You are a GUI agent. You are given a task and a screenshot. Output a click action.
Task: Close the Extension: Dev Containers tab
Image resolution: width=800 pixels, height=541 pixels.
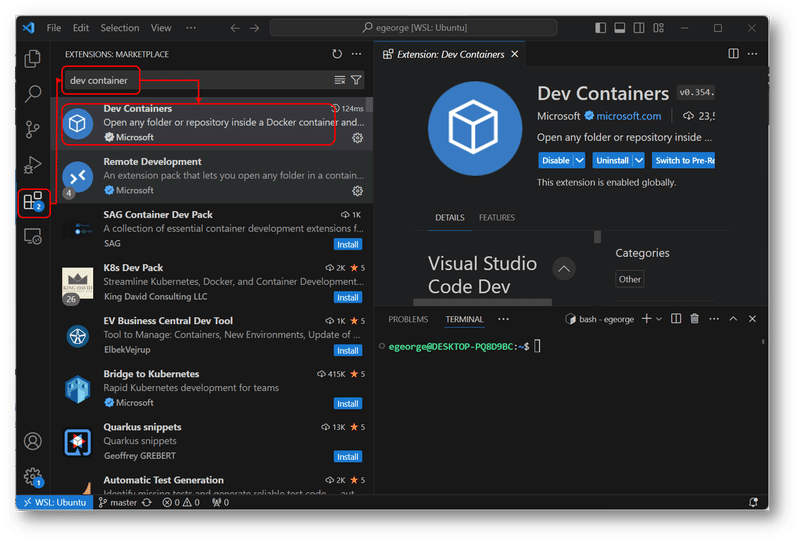click(x=515, y=54)
